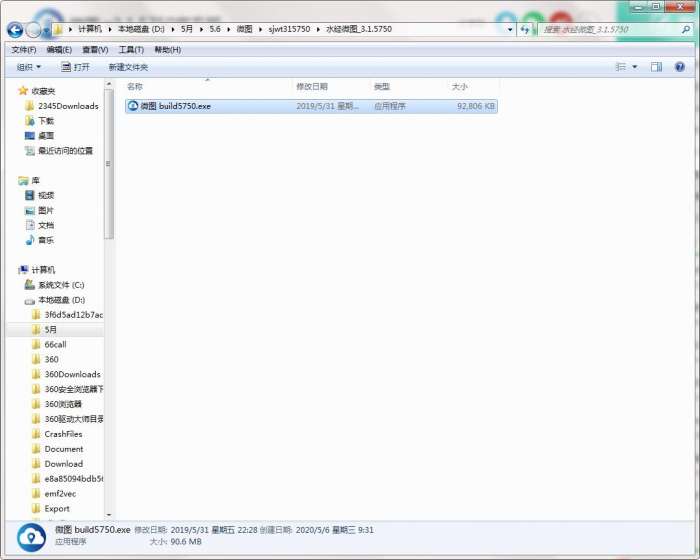Click the Forward navigation arrow button

(x=33, y=30)
